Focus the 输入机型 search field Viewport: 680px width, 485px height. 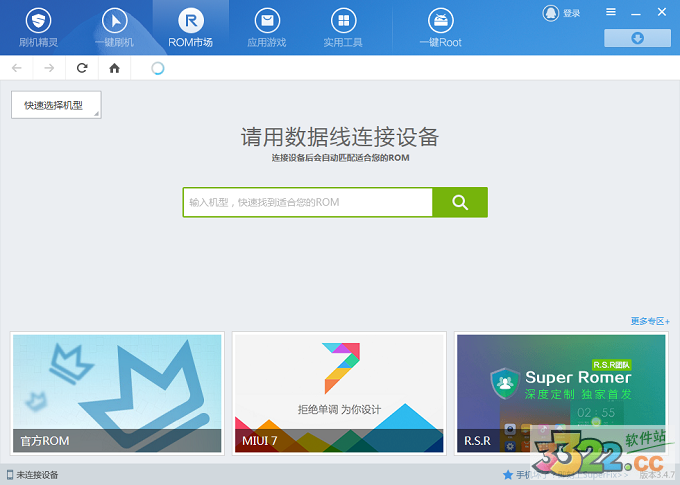pyautogui.click(x=308, y=202)
